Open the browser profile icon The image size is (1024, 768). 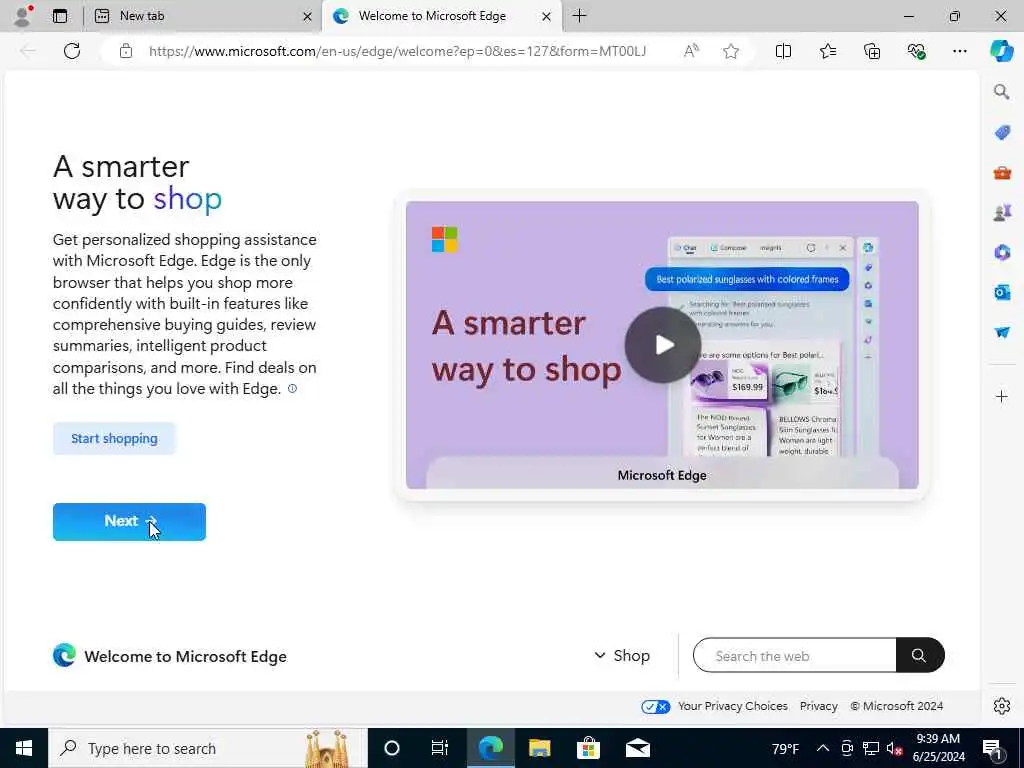23,16
